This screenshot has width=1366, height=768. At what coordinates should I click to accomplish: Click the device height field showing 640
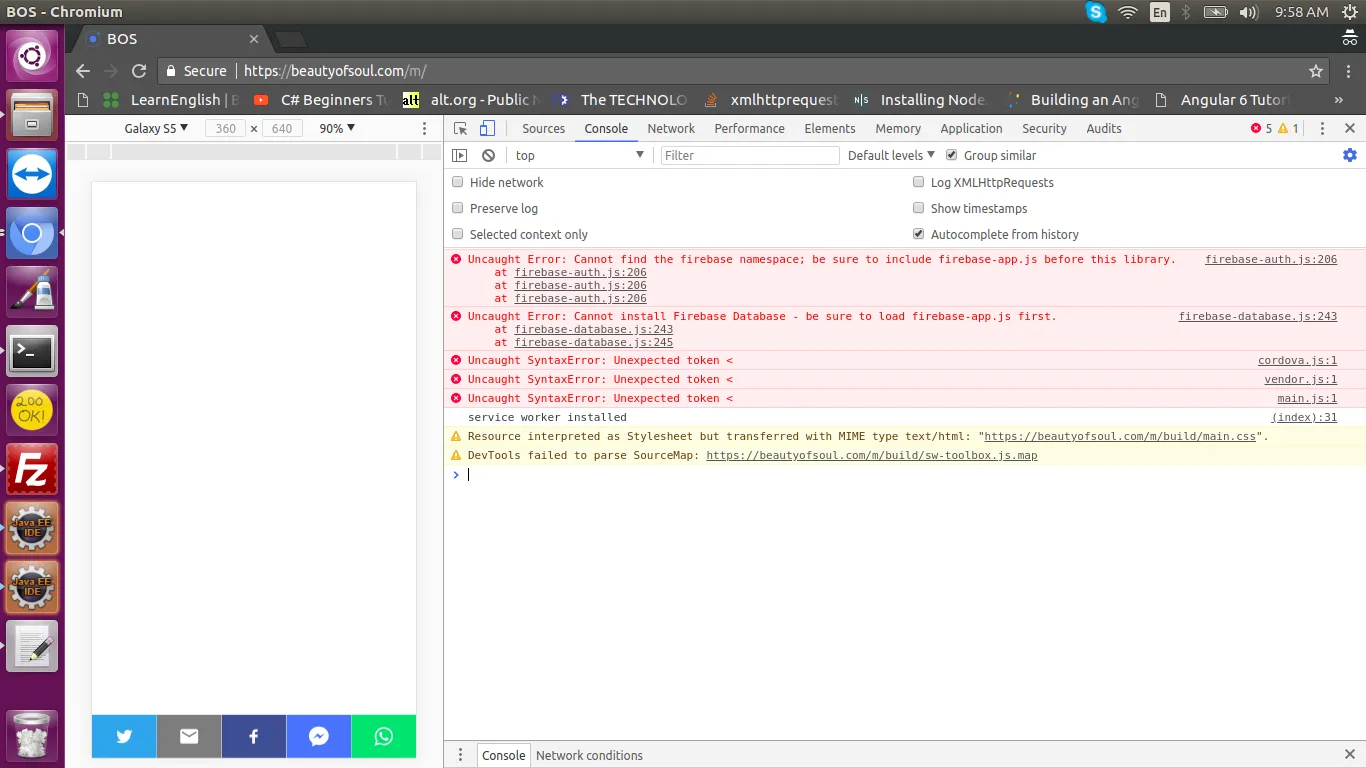pyautogui.click(x=282, y=129)
